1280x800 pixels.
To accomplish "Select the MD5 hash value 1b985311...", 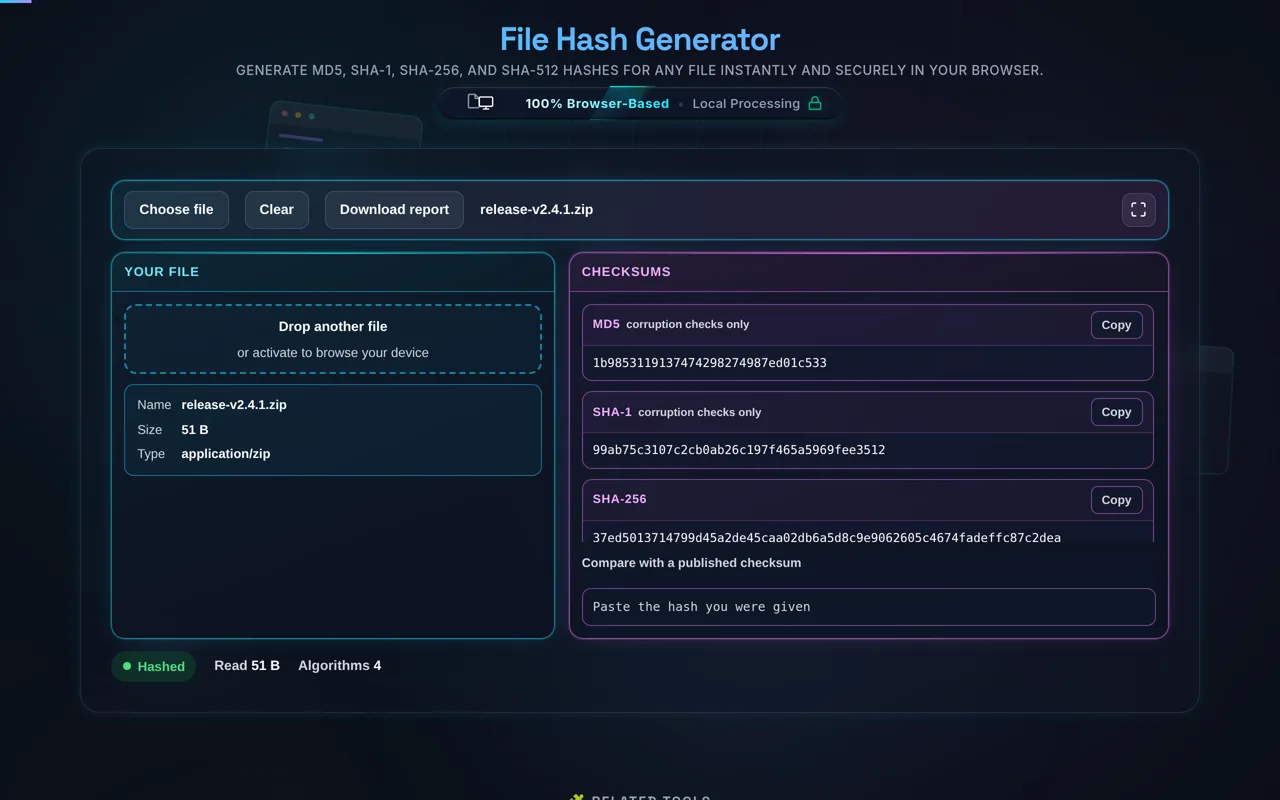I will pyautogui.click(x=710, y=363).
